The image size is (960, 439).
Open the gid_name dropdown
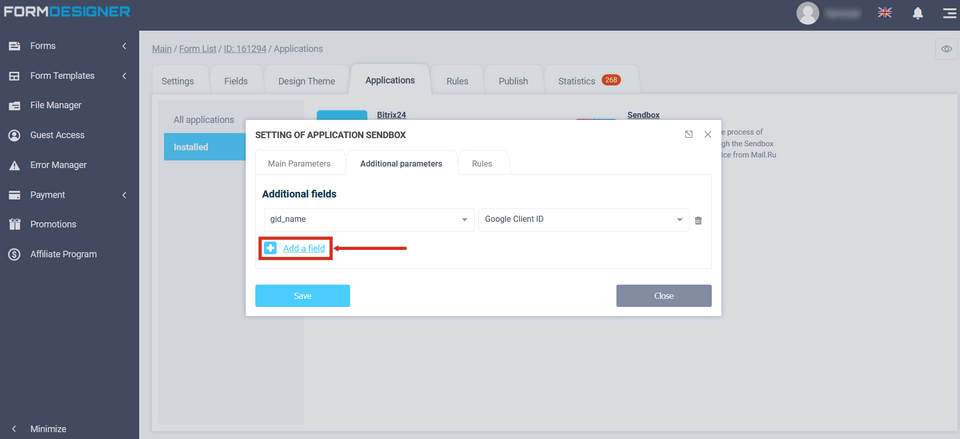[369, 220]
